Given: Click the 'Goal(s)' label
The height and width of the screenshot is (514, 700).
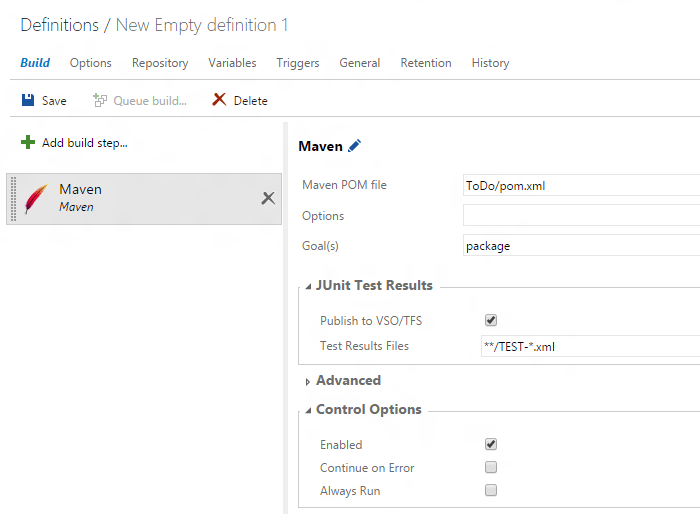Looking at the screenshot, I should (320, 246).
